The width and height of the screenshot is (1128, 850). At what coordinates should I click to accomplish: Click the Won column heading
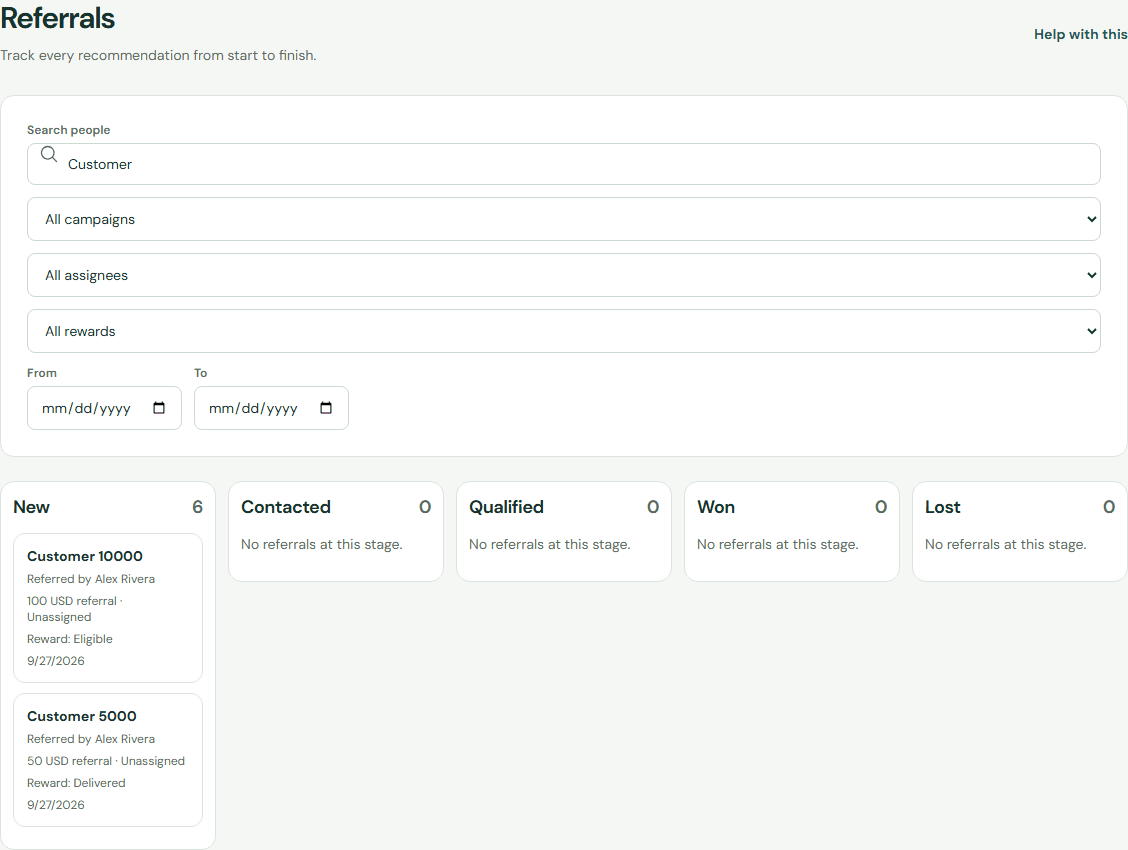[x=716, y=507]
